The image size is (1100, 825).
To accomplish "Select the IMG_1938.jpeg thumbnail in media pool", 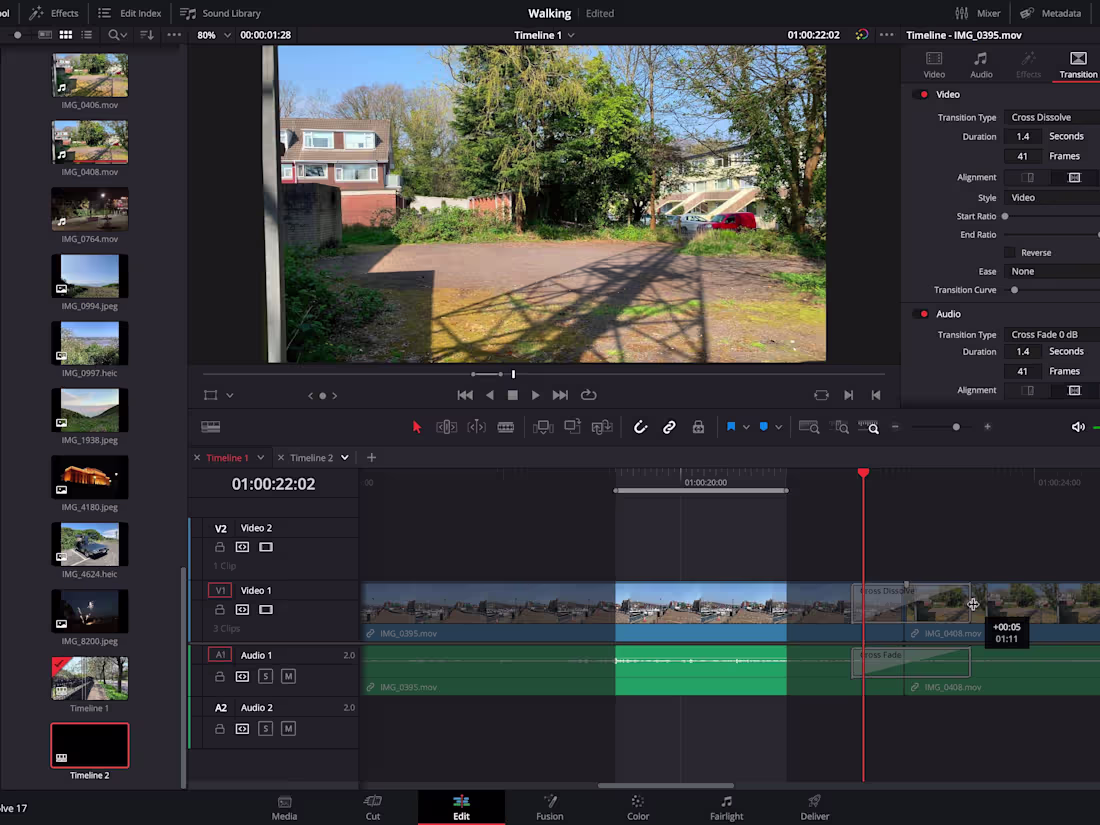I will [89, 410].
